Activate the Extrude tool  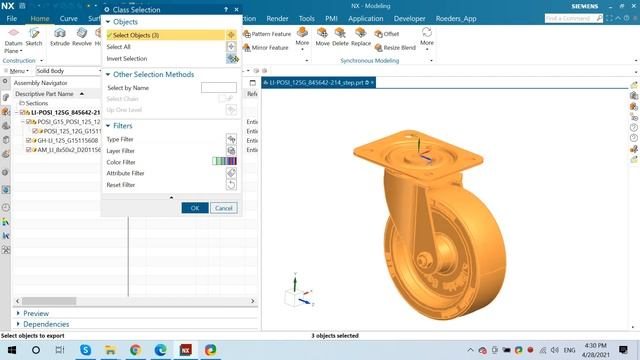pos(60,37)
